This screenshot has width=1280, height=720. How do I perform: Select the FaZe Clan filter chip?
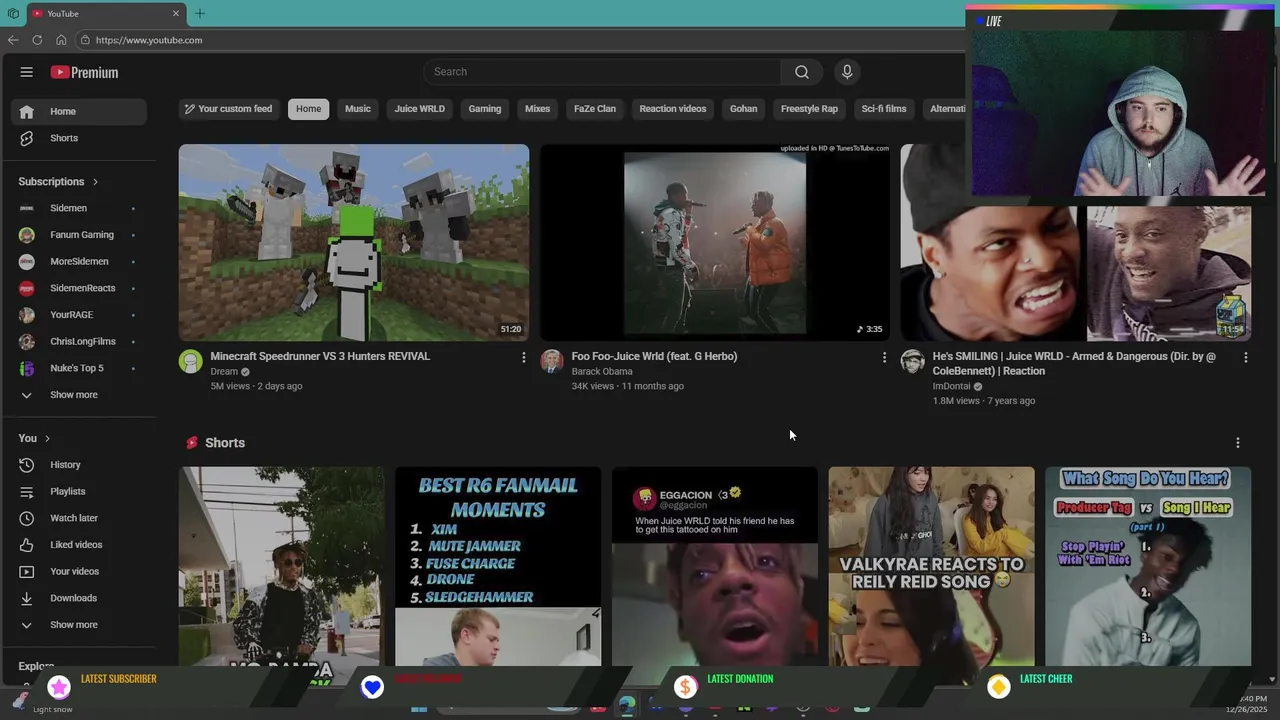point(595,109)
